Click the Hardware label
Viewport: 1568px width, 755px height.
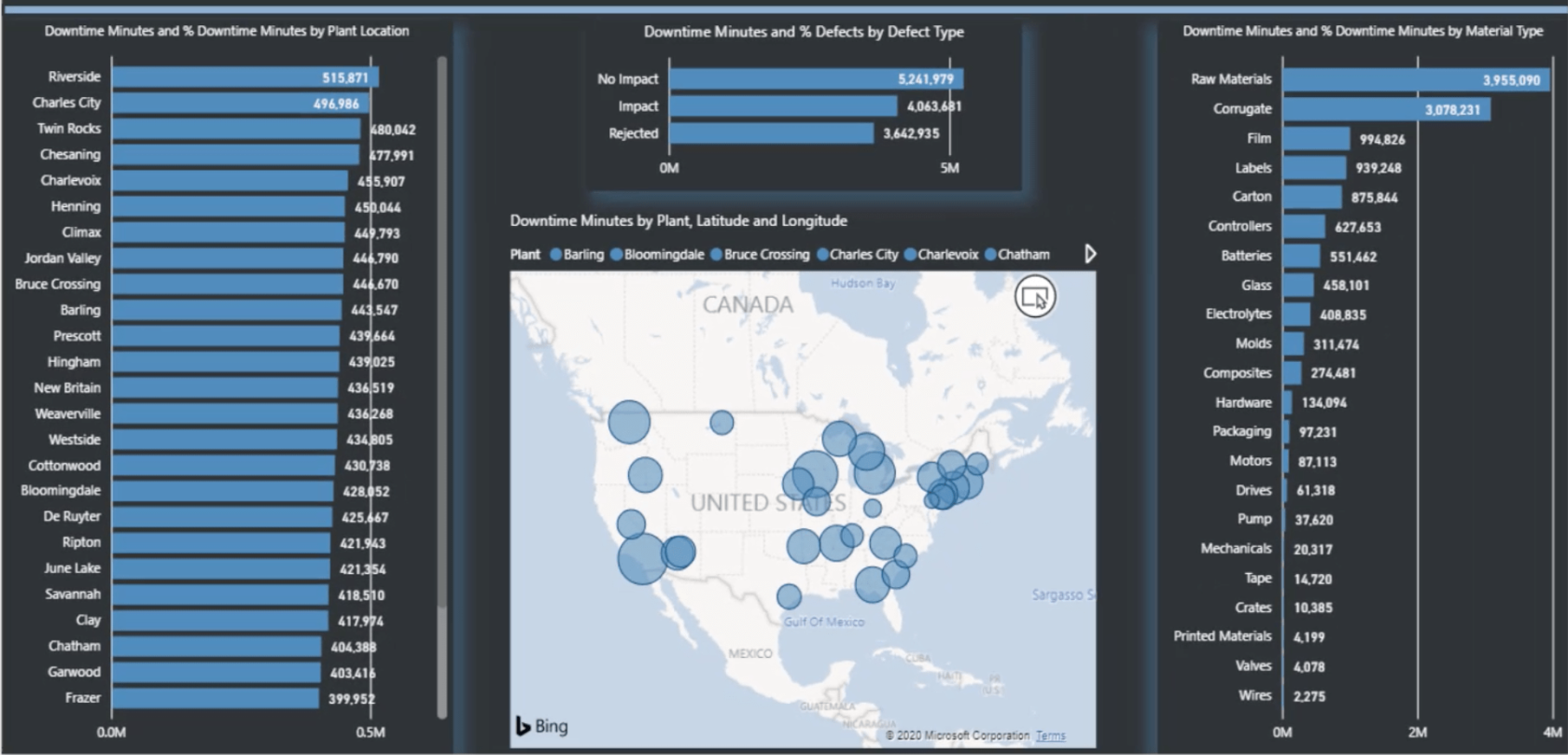pyautogui.click(x=1243, y=402)
